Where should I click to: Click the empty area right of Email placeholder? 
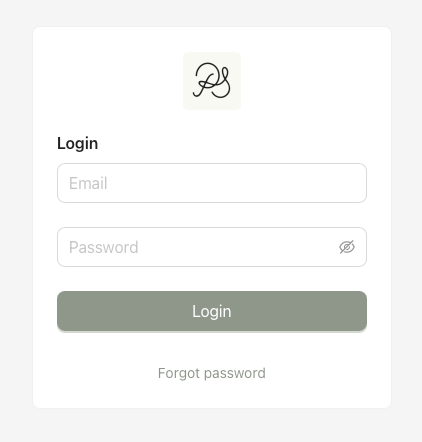pyautogui.click(x=237, y=183)
